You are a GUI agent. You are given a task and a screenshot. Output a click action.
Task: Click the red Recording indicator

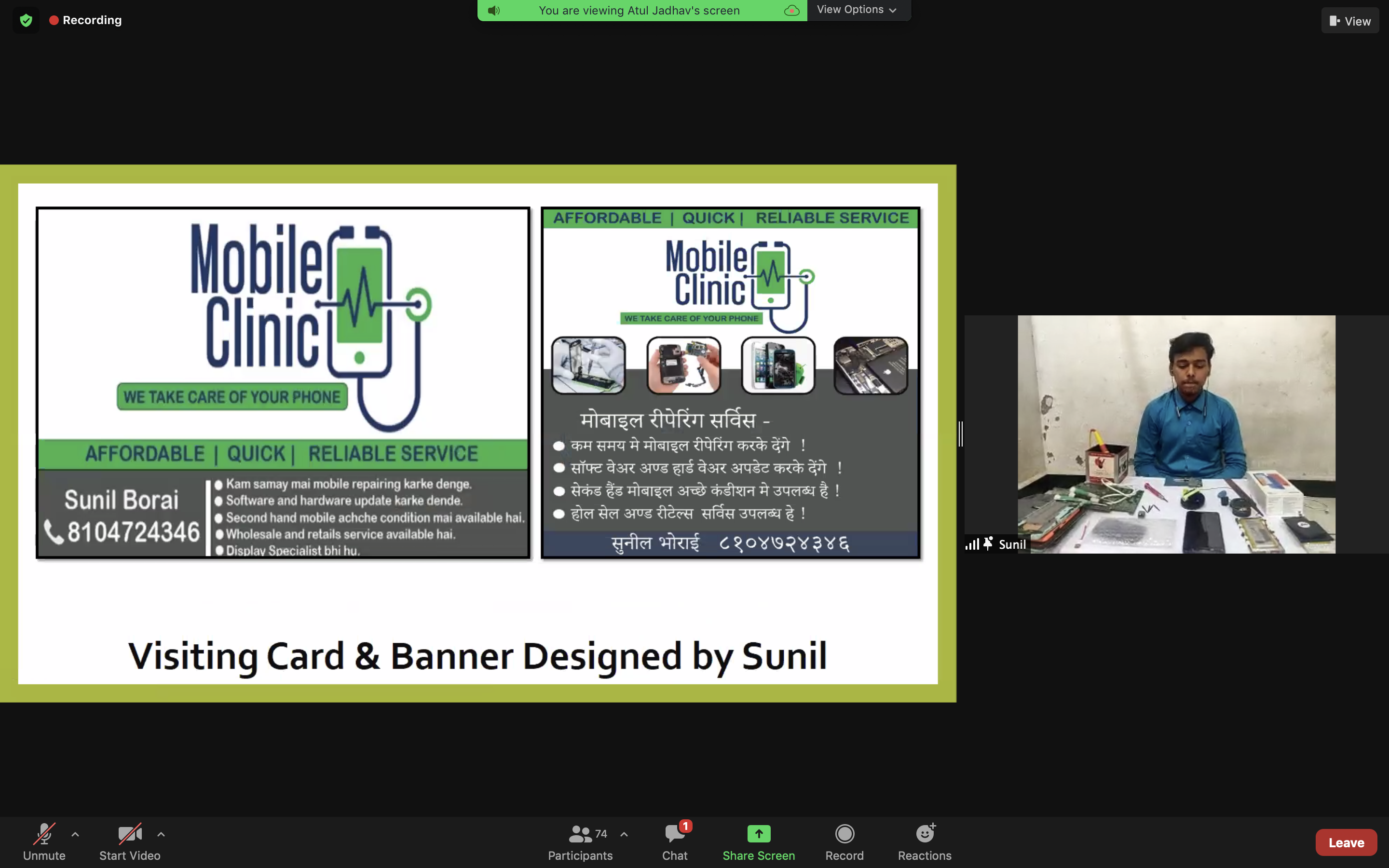point(85,21)
